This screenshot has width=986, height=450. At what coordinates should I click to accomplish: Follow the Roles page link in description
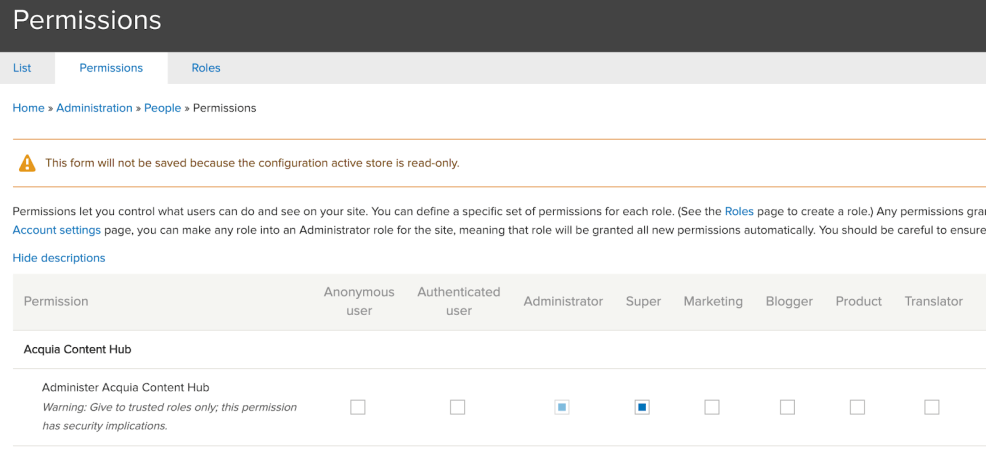(740, 212)
